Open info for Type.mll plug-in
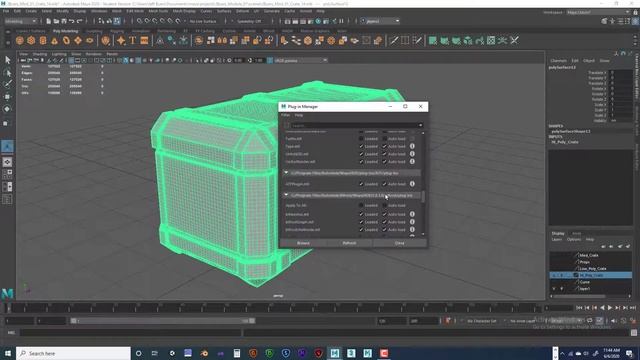This screenshot has height=360, width=640. (412, 146)
